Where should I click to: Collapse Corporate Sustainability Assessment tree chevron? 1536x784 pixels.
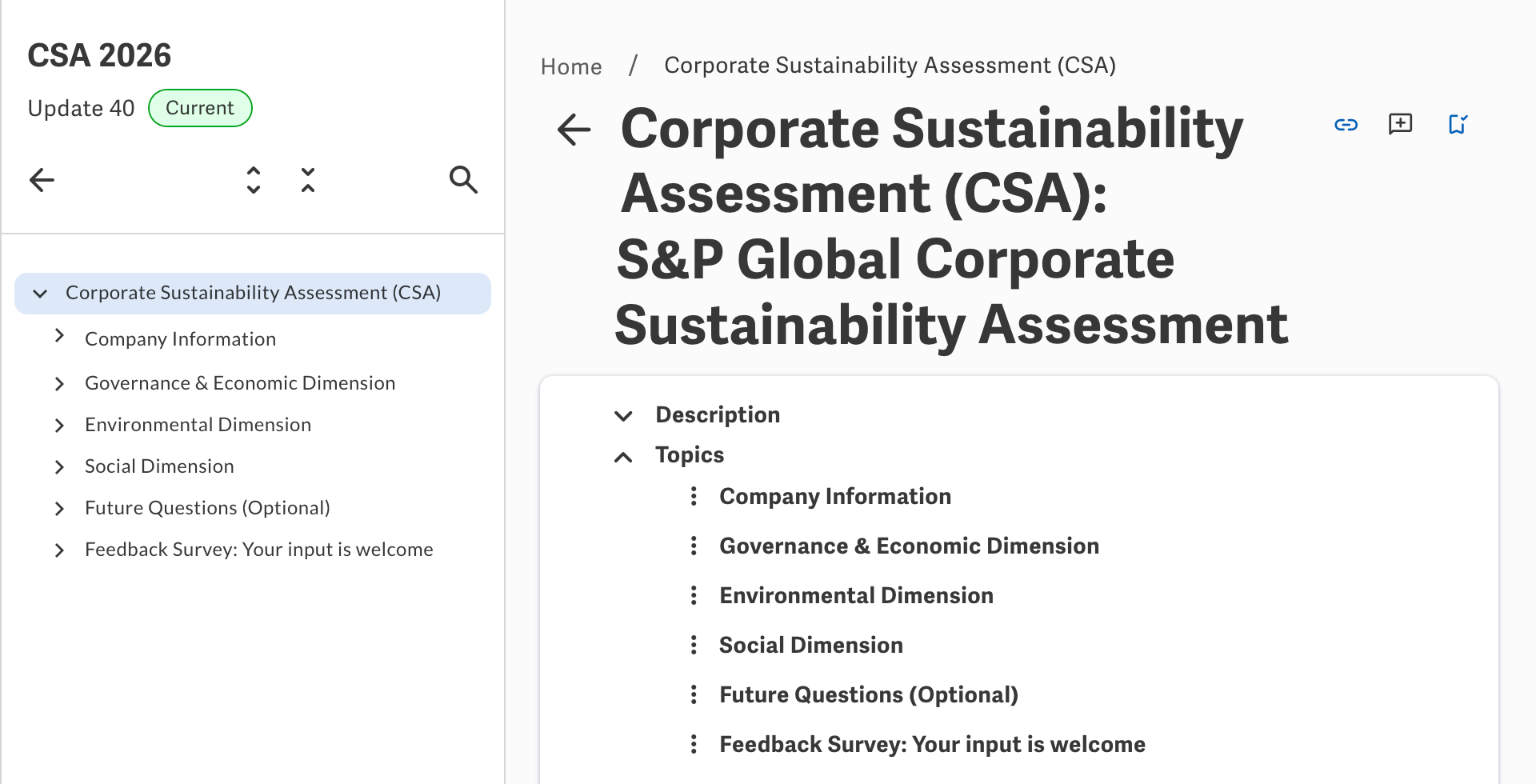click(40, 294)
